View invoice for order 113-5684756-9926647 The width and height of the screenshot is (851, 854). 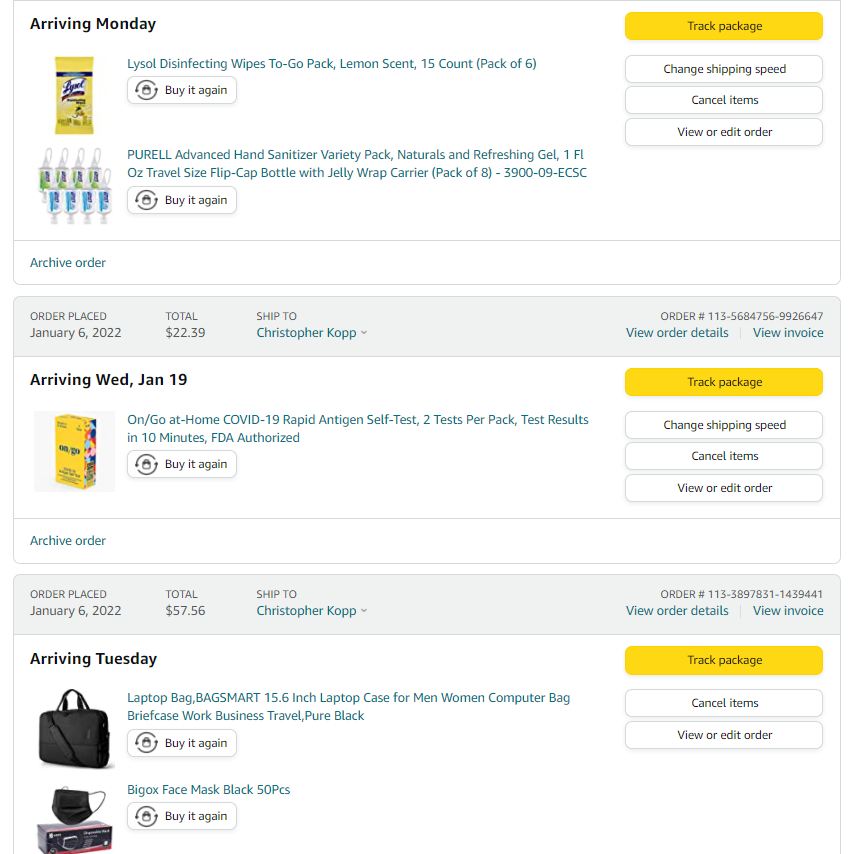[788, 333]
